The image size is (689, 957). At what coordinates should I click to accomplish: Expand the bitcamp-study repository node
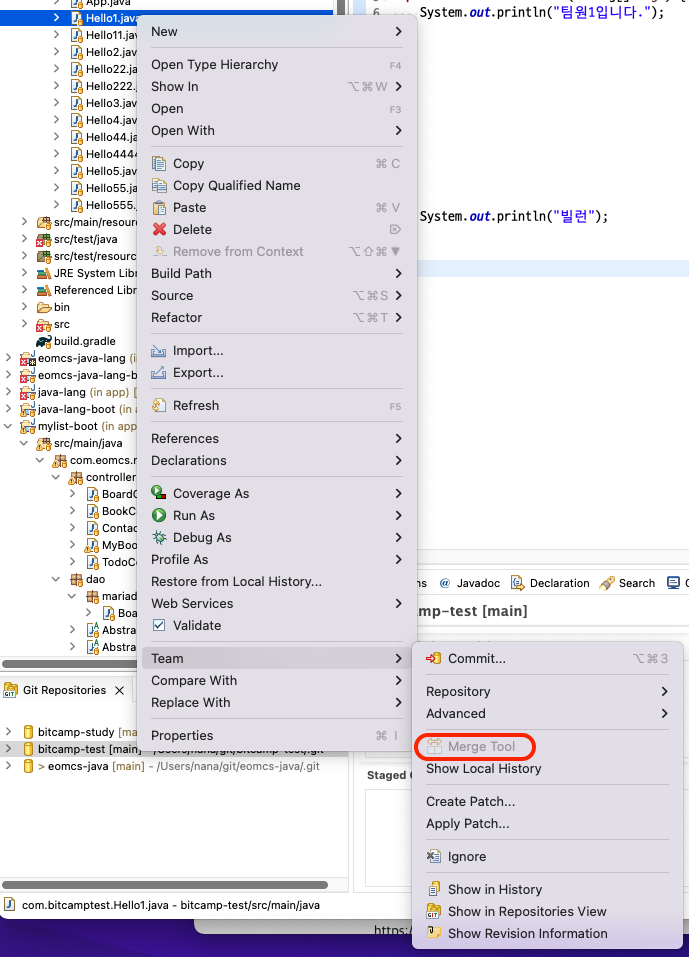(9, 731)
